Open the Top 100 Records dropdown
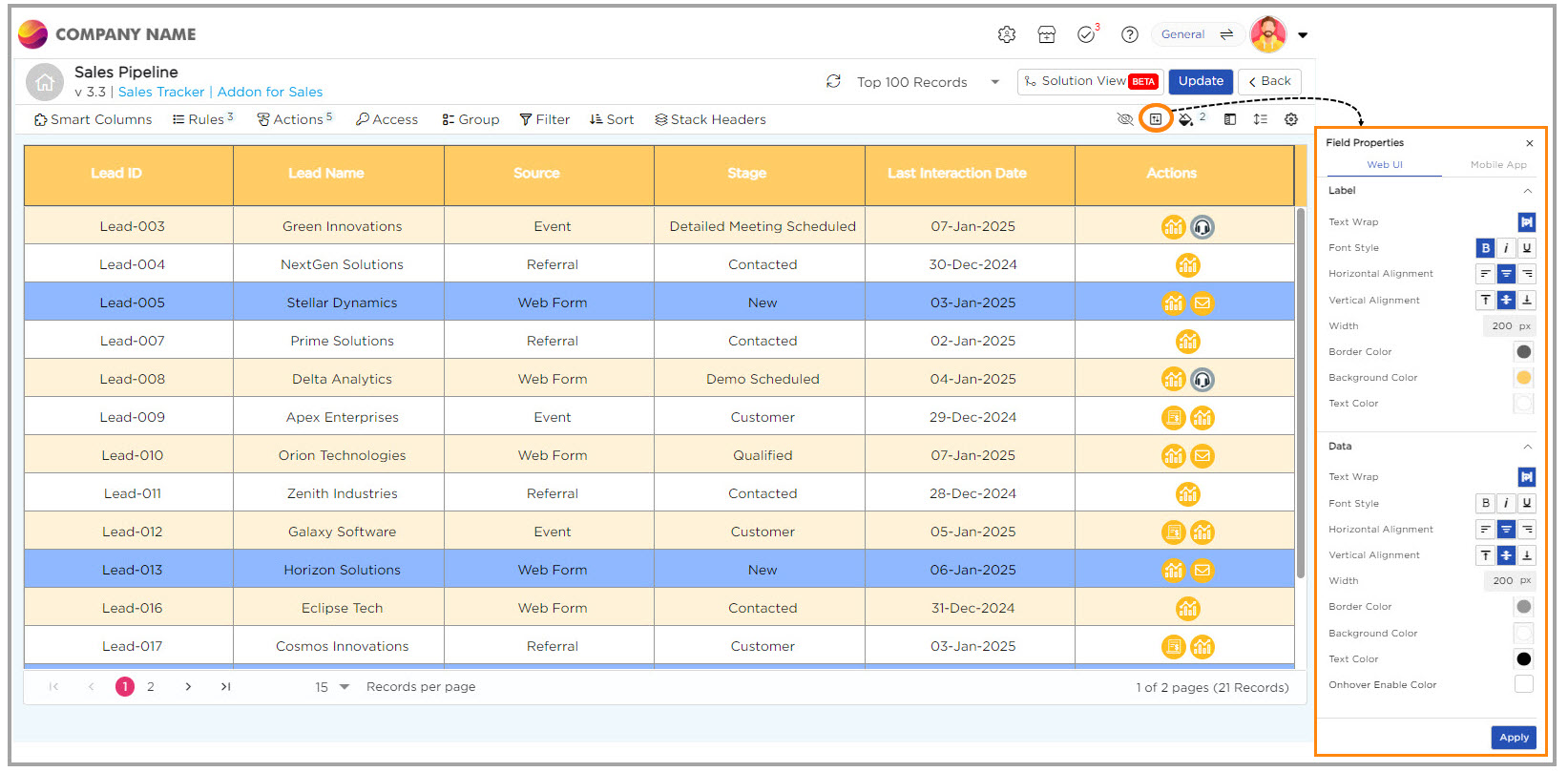 pos(994,82)
